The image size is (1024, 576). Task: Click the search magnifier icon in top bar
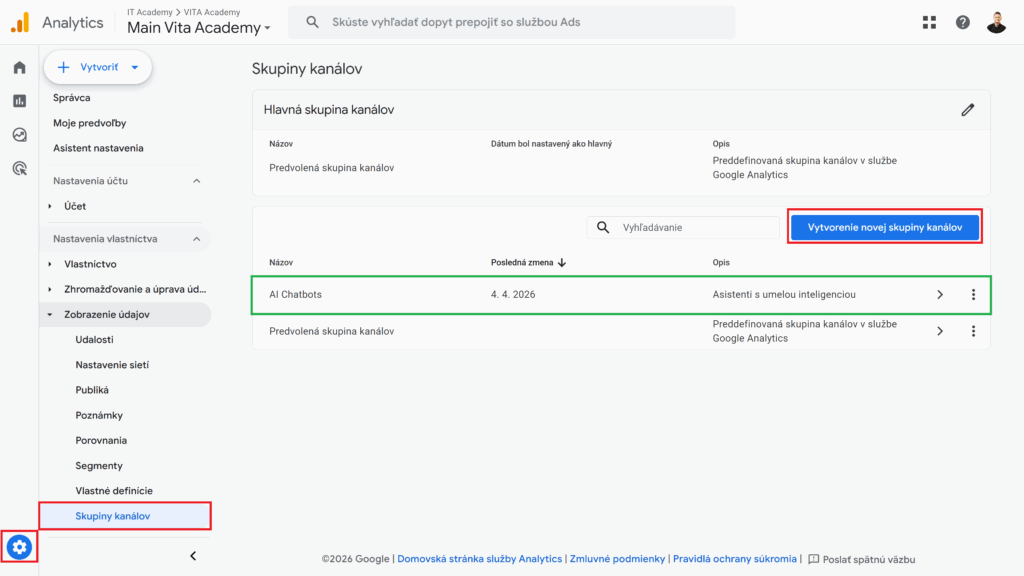(312, 22)
